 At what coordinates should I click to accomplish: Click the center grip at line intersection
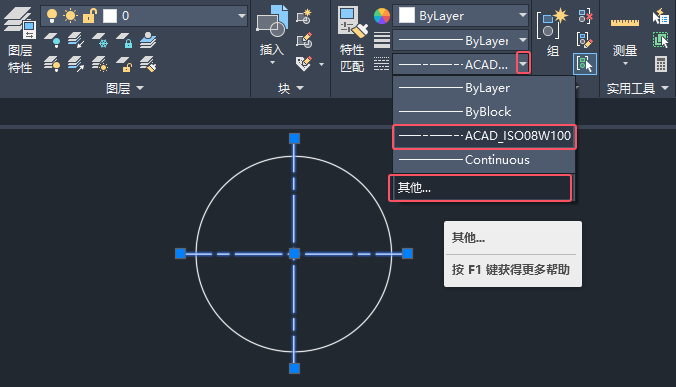coord(294,253)
